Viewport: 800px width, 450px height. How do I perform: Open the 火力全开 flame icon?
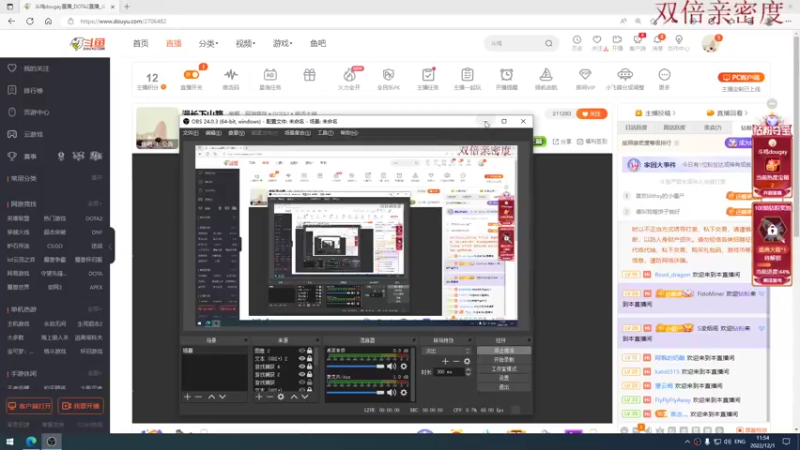click(349, 75)
